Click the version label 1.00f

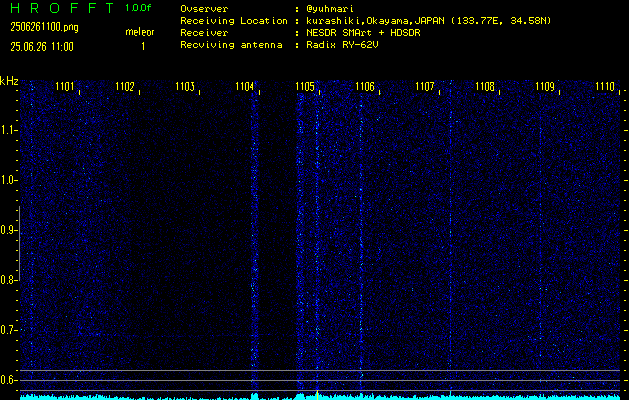coord(138,8)
